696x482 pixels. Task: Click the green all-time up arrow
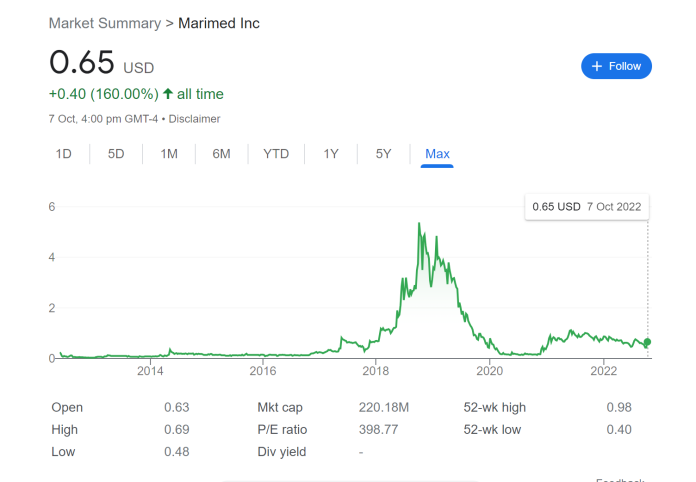pos(169,94)
